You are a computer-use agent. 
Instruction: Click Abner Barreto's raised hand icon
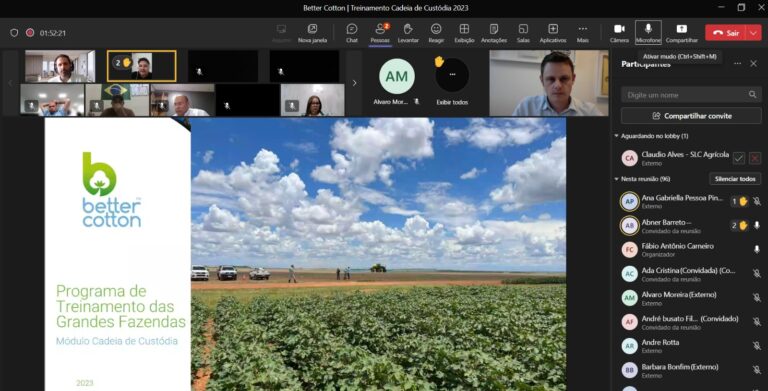tap(743, 225)
